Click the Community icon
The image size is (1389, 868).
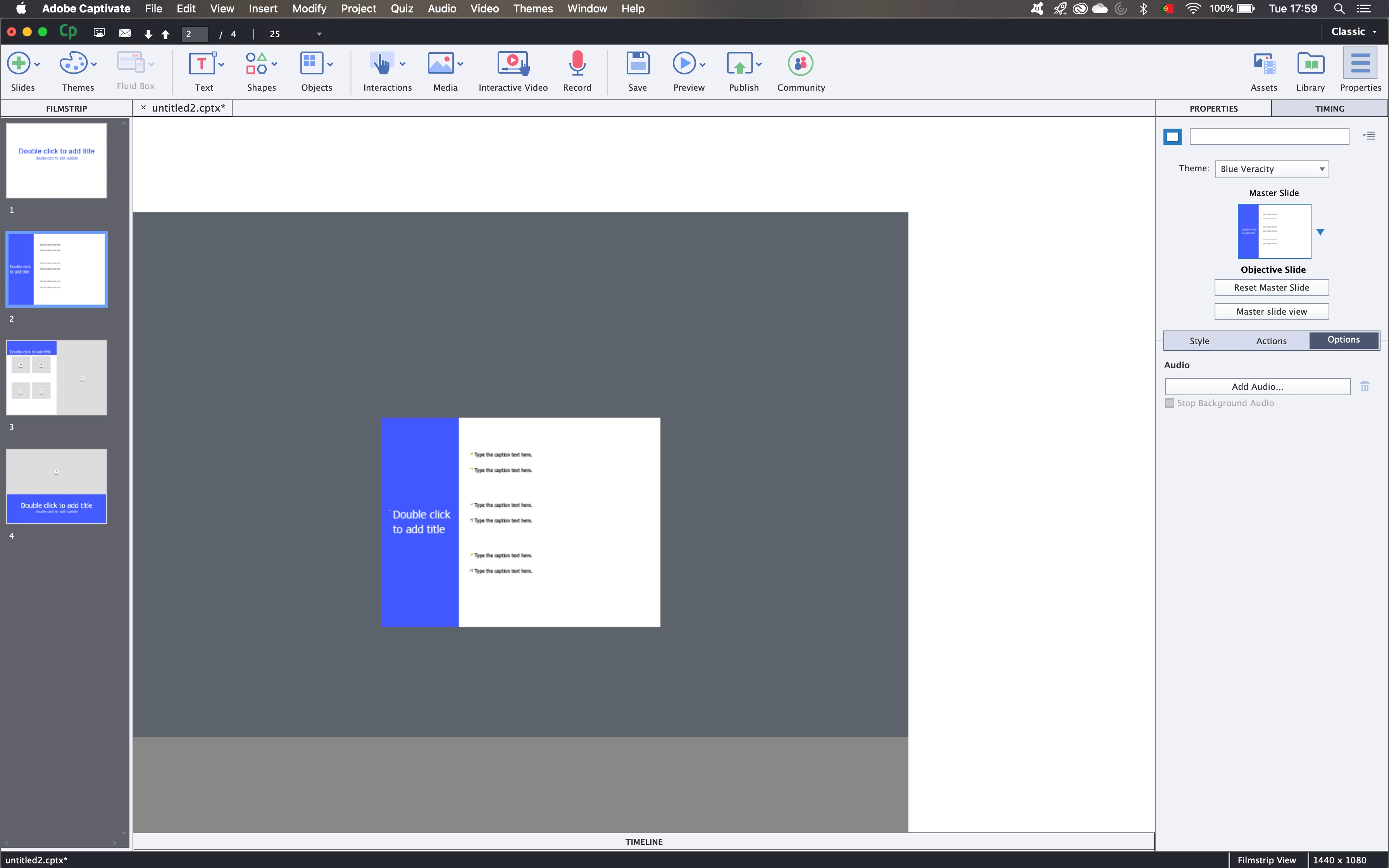coord(800,64)
